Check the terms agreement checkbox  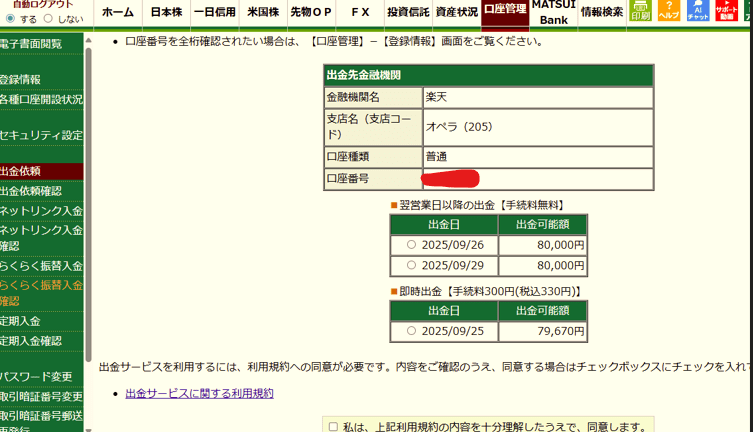(x=333, y=427)
